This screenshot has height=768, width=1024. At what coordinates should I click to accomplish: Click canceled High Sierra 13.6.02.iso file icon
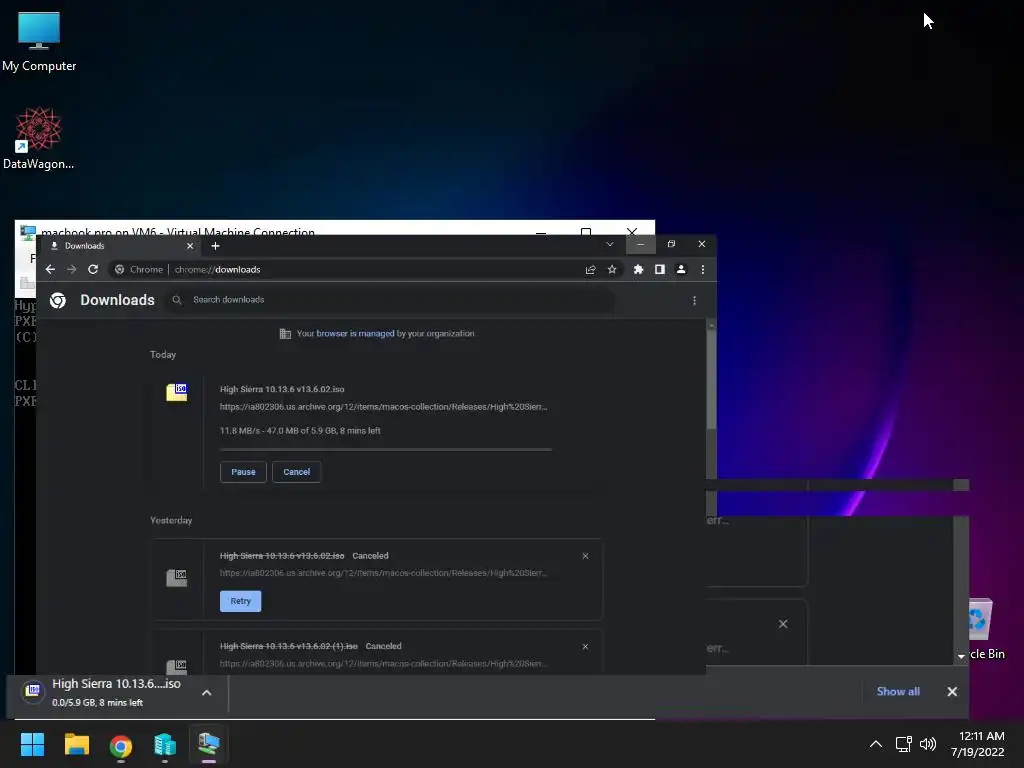176,577
